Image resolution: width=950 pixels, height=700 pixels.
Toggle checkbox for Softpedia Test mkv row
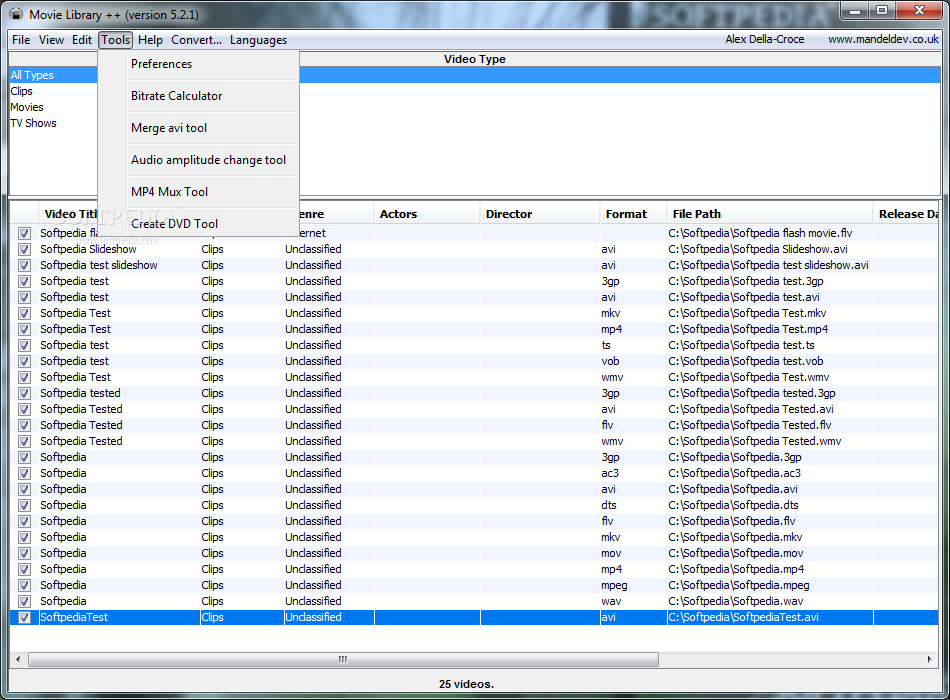(24, 313)
